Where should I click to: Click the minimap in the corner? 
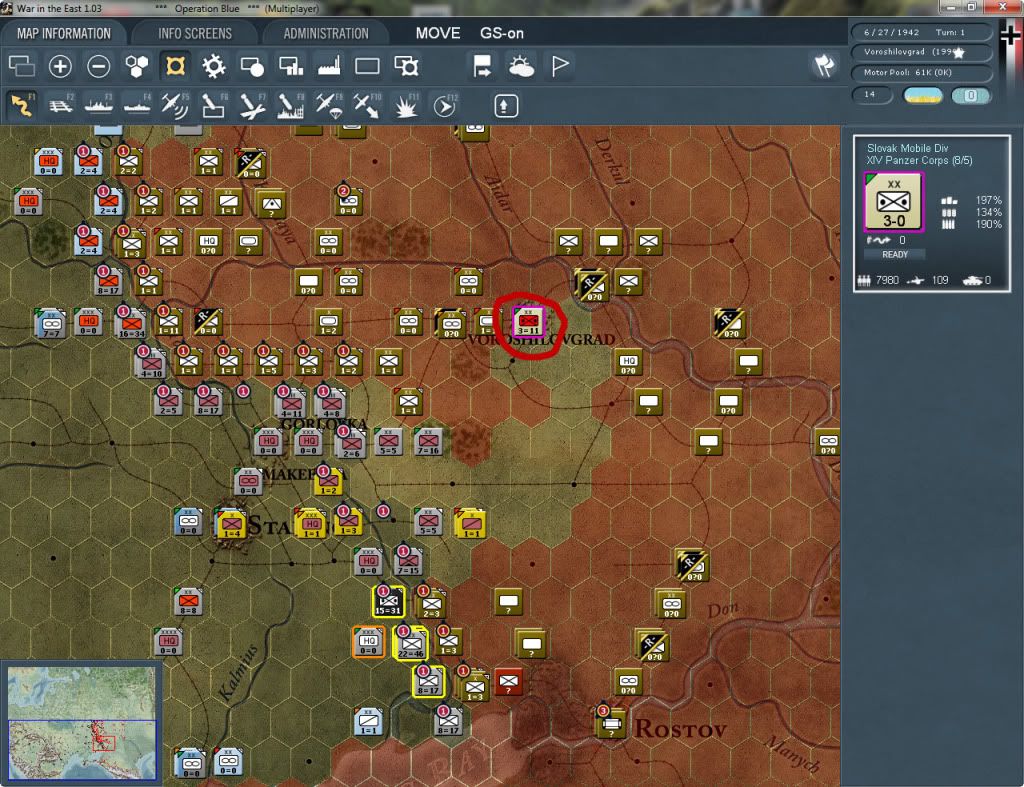(x=82, y=722)
